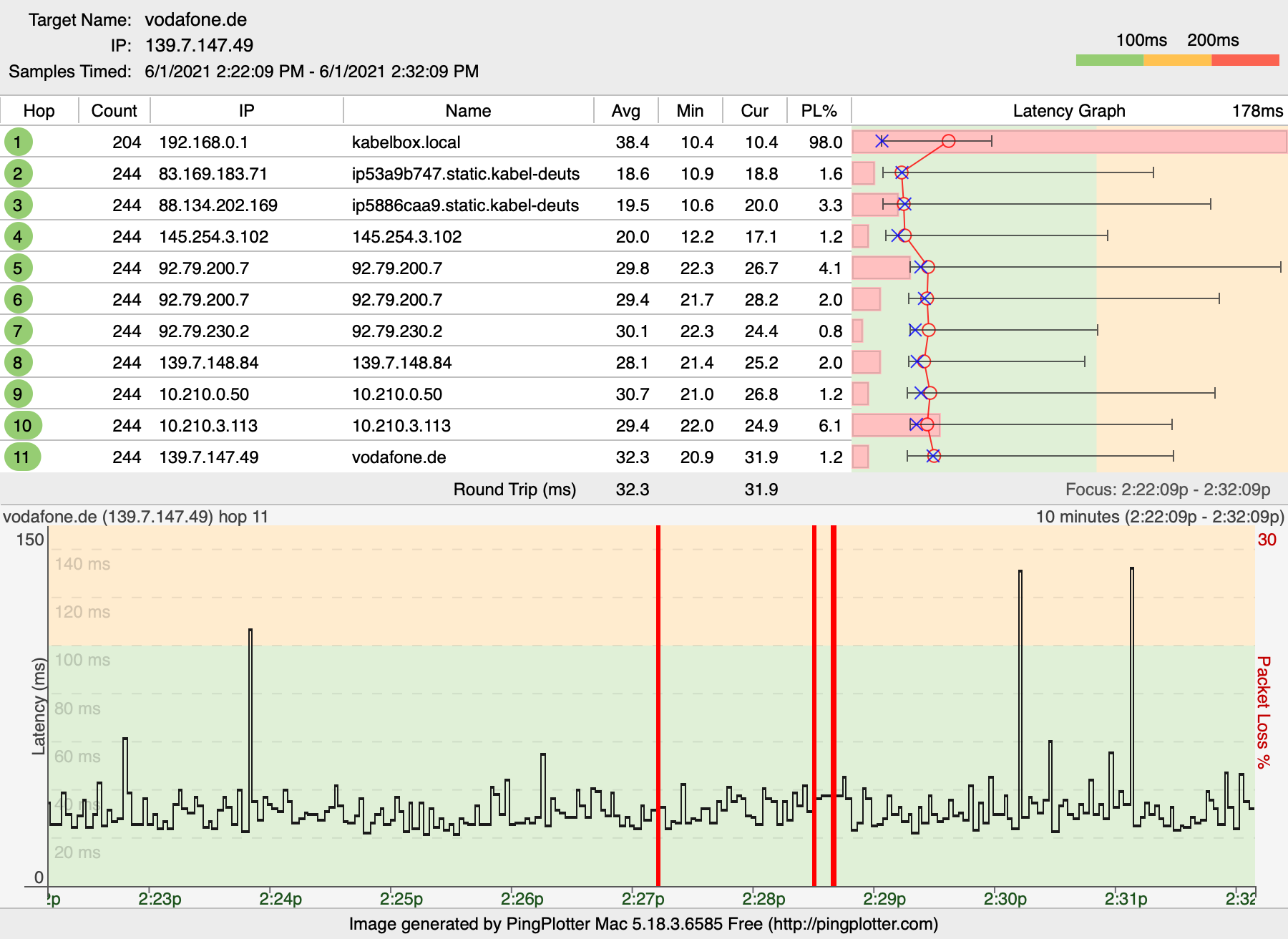Click the 2:30p label on time axis

pos(1005,899)
